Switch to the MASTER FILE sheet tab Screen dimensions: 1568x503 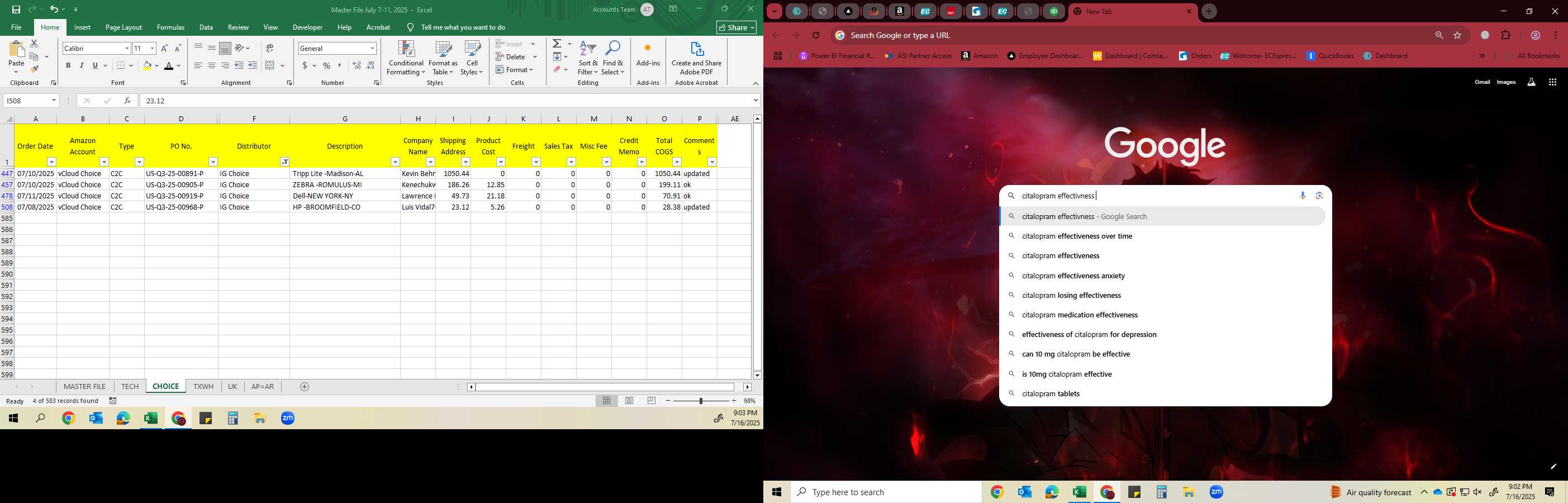tap(84, 387)
